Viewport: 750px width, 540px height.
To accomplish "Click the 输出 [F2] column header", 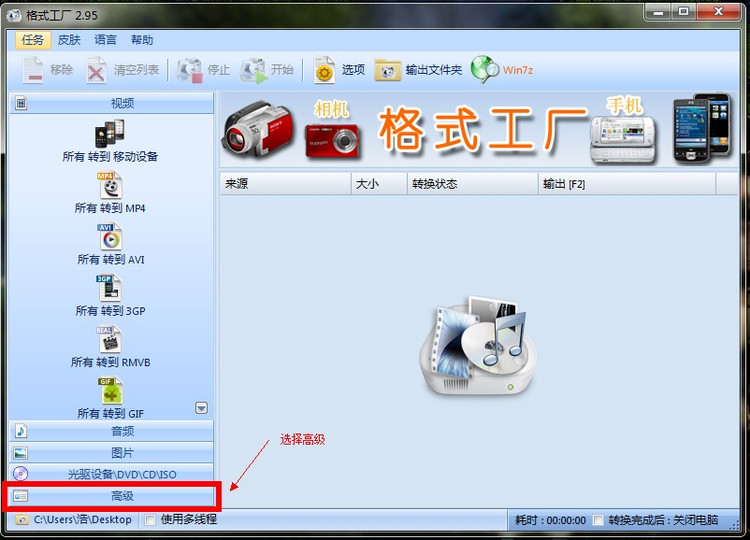I will pyautogui.click(x=627, y=184).
